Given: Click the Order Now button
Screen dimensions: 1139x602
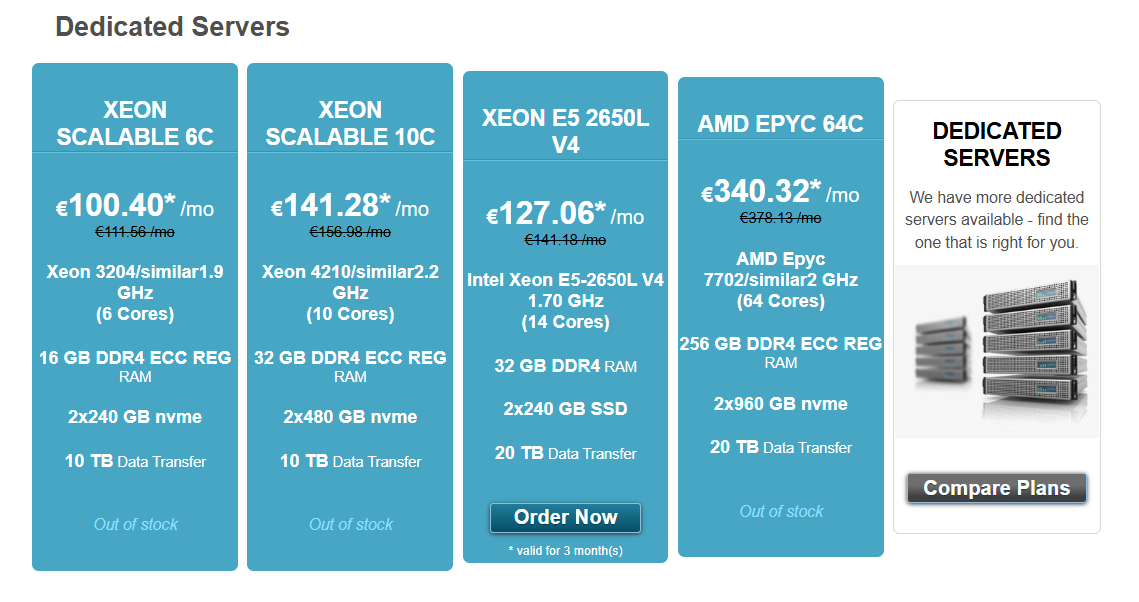Looking at the screenshot, I should point(565,518).
